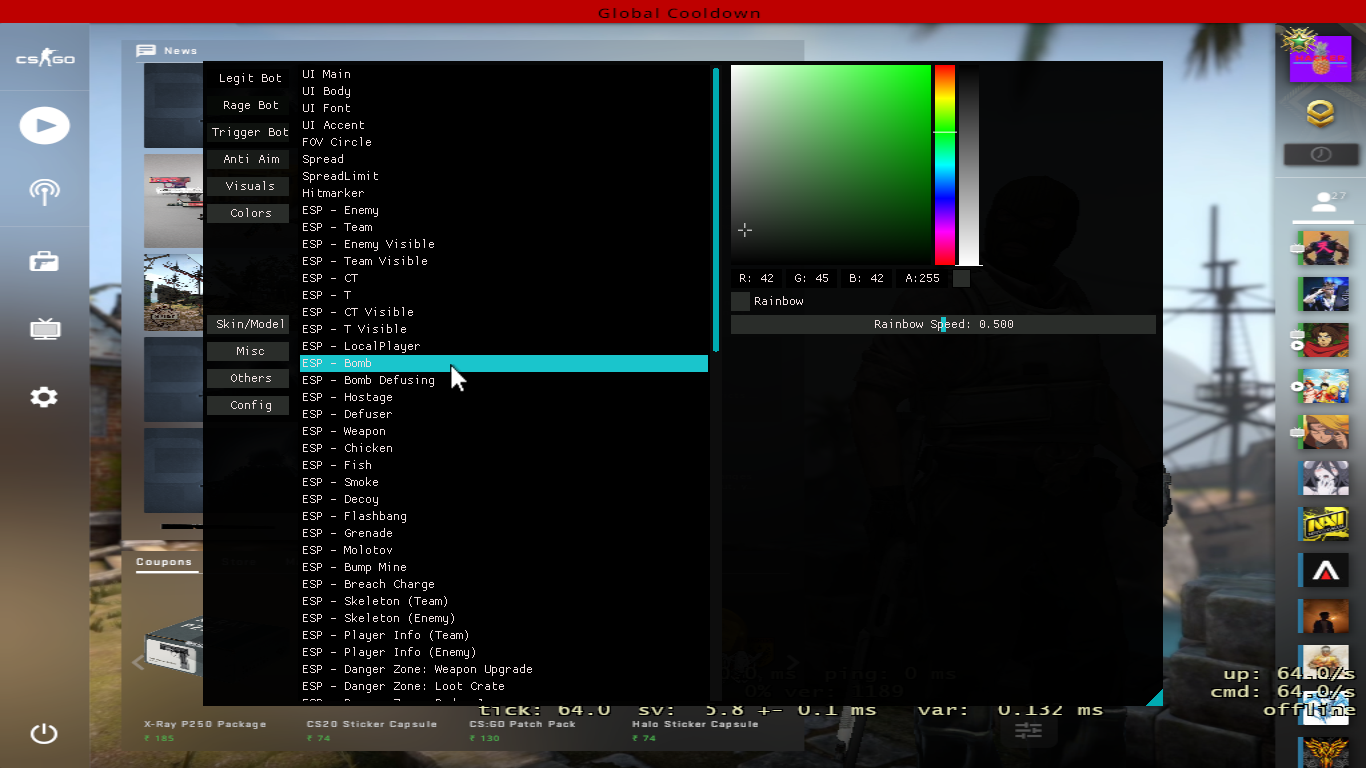The image size is (1366, 768).
Task: Open the Visuals tab
Action: [x=250, y=186]
